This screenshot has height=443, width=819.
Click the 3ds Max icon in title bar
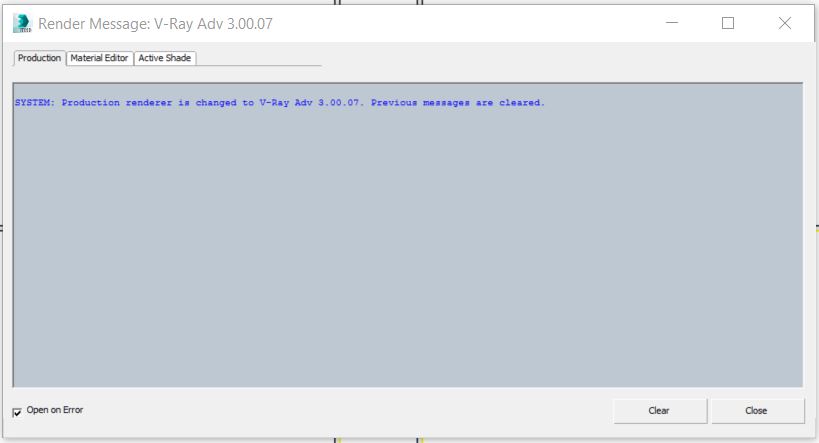coord(22,24)
